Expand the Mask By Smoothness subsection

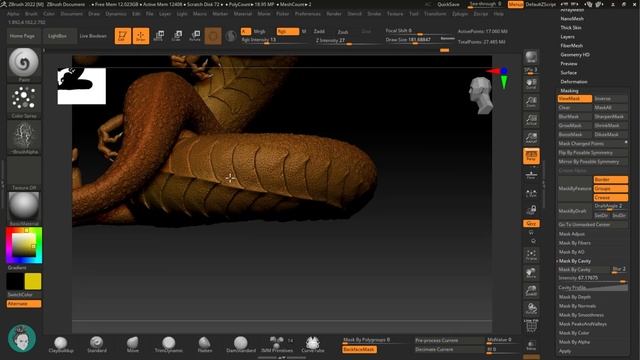click(x=581, y=315)
